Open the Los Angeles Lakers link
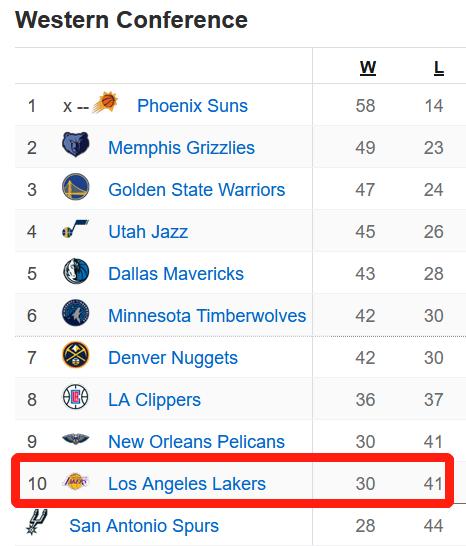 [x=187, y=484]
